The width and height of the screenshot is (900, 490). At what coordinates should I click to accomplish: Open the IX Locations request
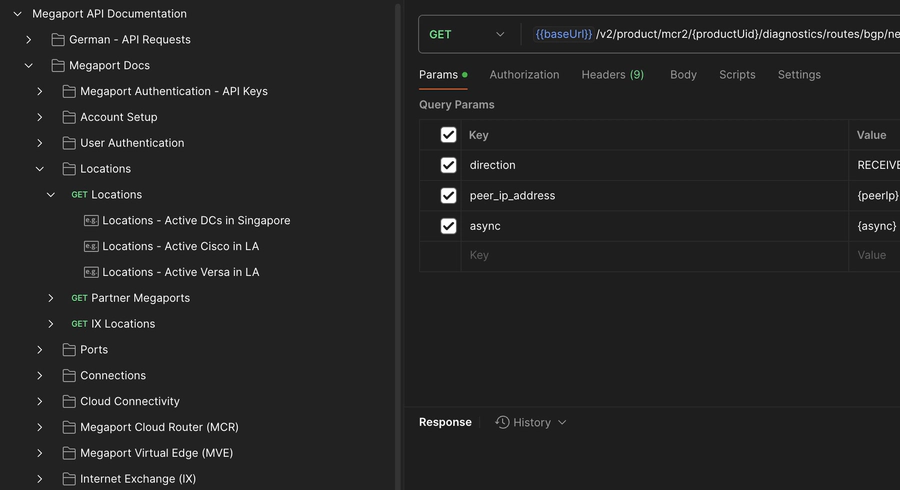point(123,324)
